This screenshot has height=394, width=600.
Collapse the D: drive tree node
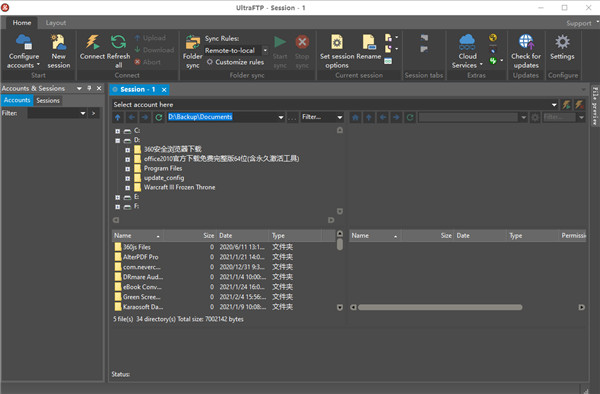coord(117,140)
